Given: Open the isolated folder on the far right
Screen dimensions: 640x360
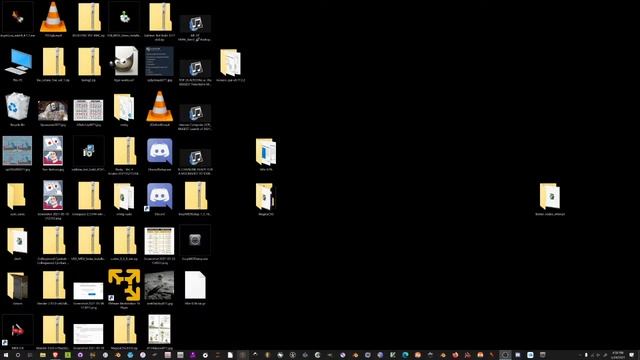Looking at the screenshot, I should click(550, 196).
